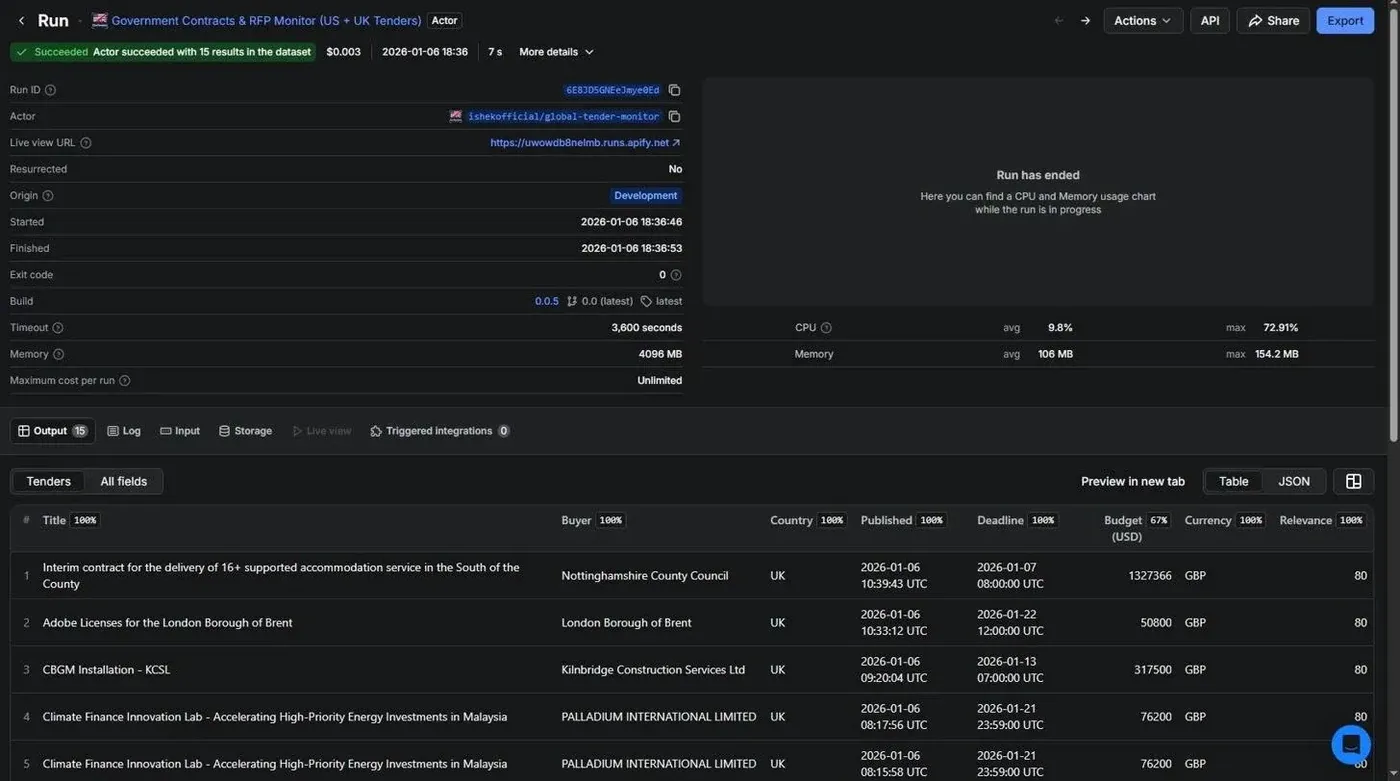Show help for the Live view URL

tap(85, 143)
